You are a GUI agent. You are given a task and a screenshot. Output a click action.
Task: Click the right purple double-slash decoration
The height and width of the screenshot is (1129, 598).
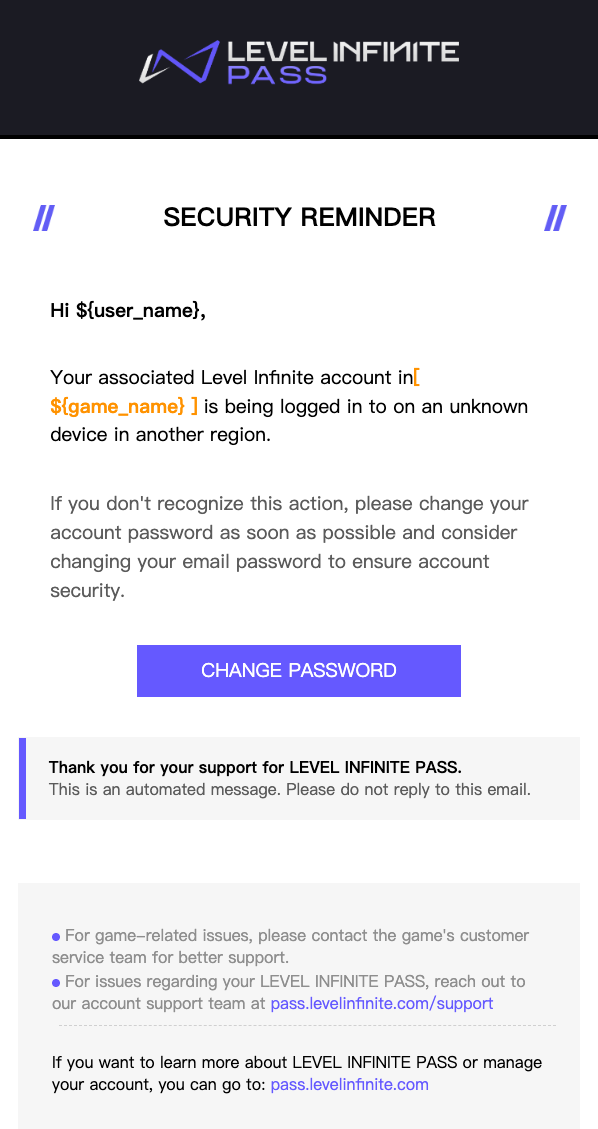tap(555, 217)
